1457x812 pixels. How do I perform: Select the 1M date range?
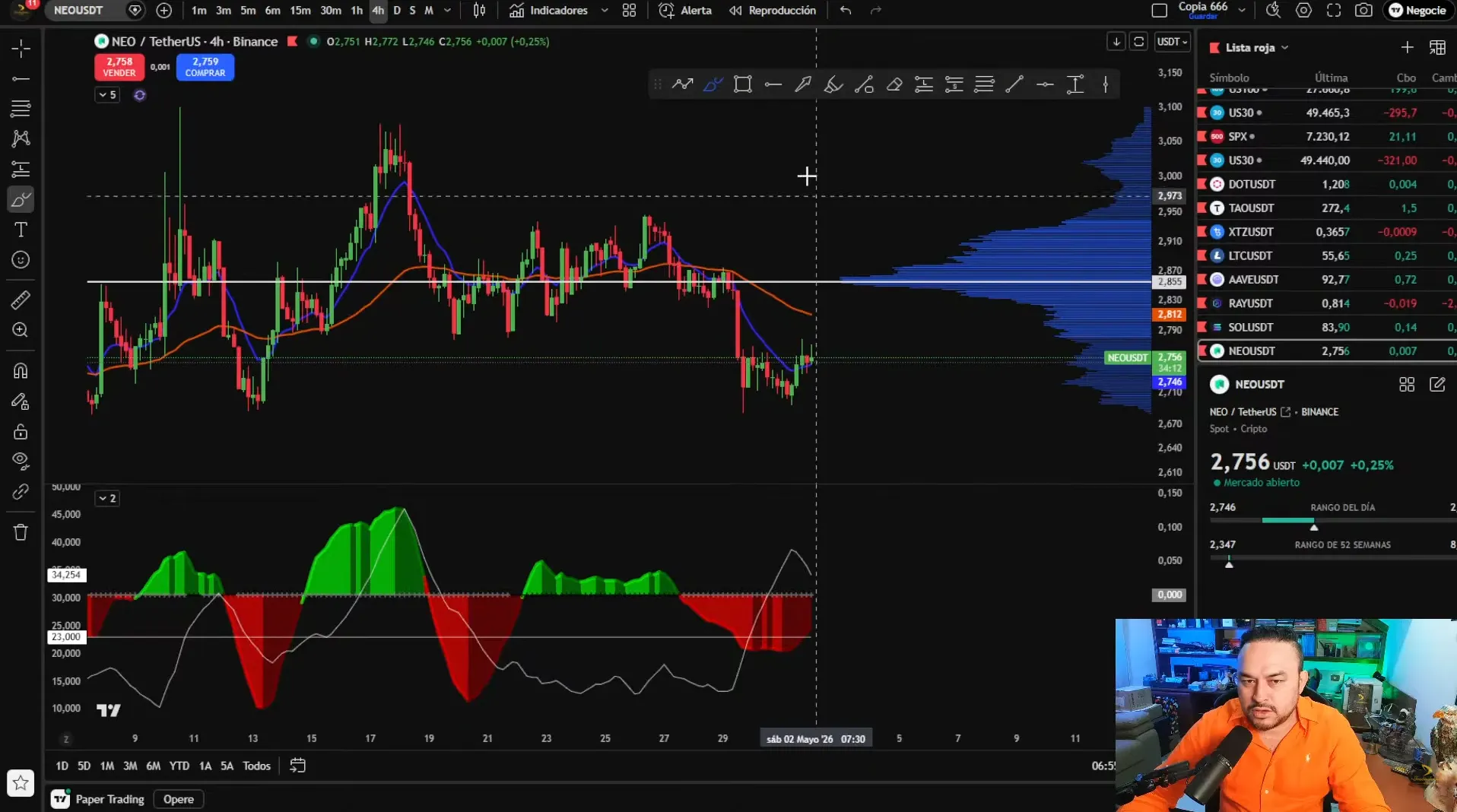pyautogui.click(x=107, y=766)
